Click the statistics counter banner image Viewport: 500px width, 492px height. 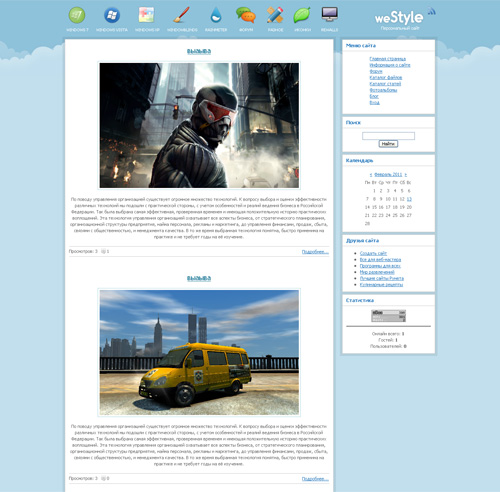point(389,316)
